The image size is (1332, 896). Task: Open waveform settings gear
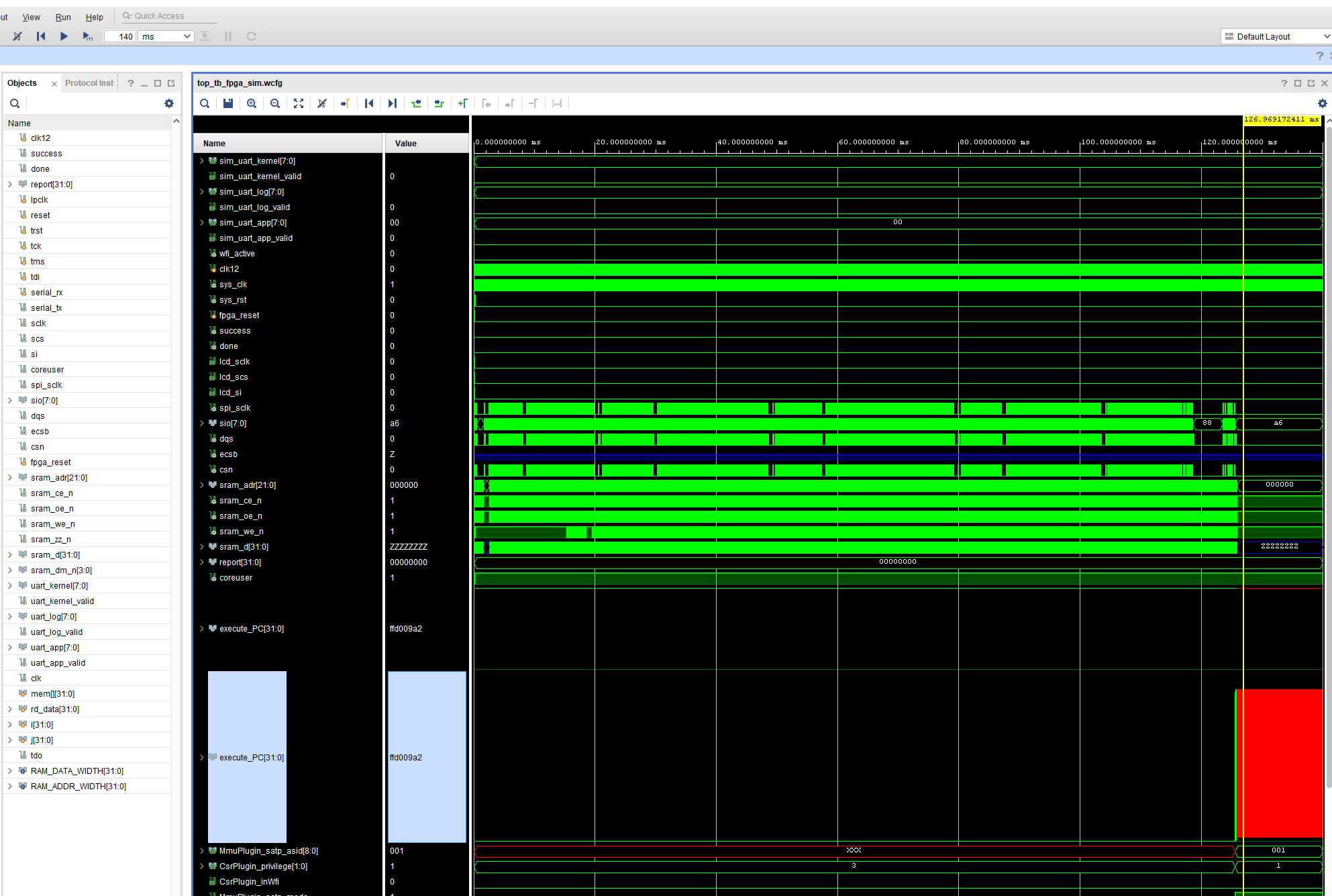pyautogui.click(x=1322, y=103)
